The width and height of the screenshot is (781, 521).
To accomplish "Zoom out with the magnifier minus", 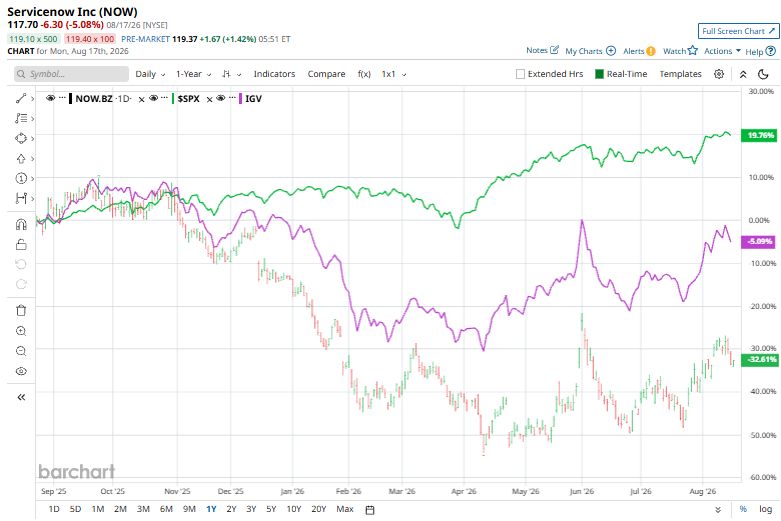I will [21, 351].
